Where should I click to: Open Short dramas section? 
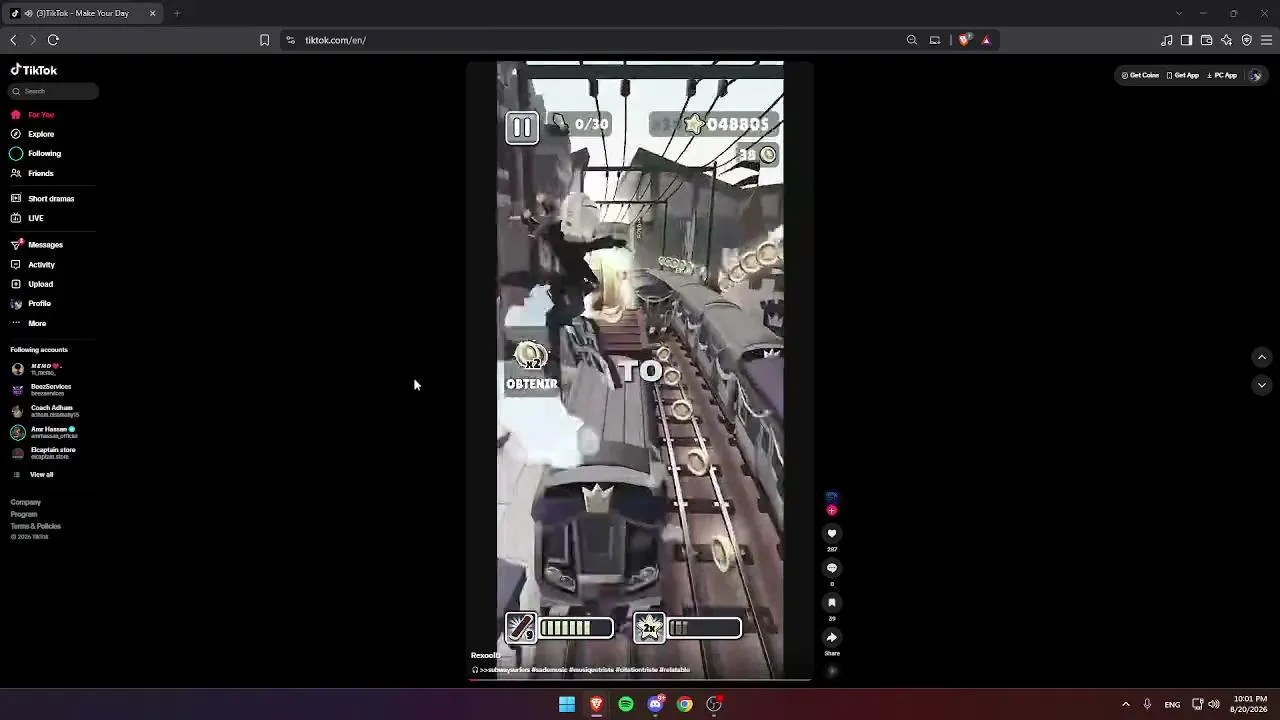click(43, 199)
